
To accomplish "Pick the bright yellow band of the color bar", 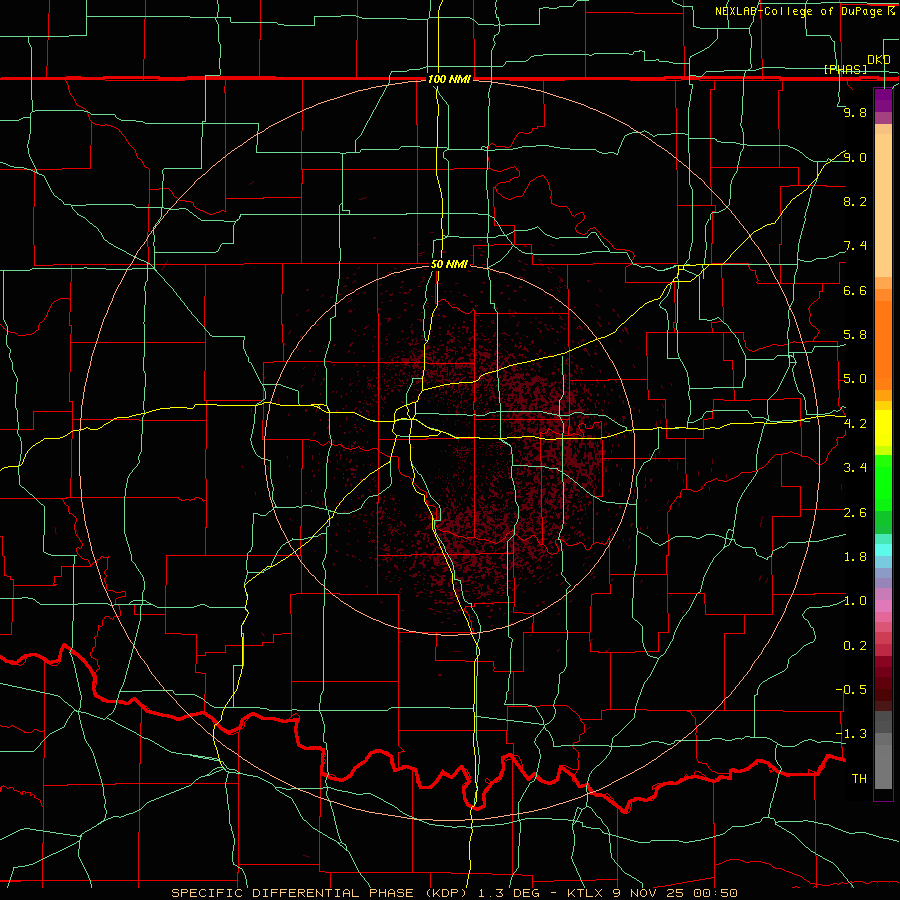I will coord(883,428).
